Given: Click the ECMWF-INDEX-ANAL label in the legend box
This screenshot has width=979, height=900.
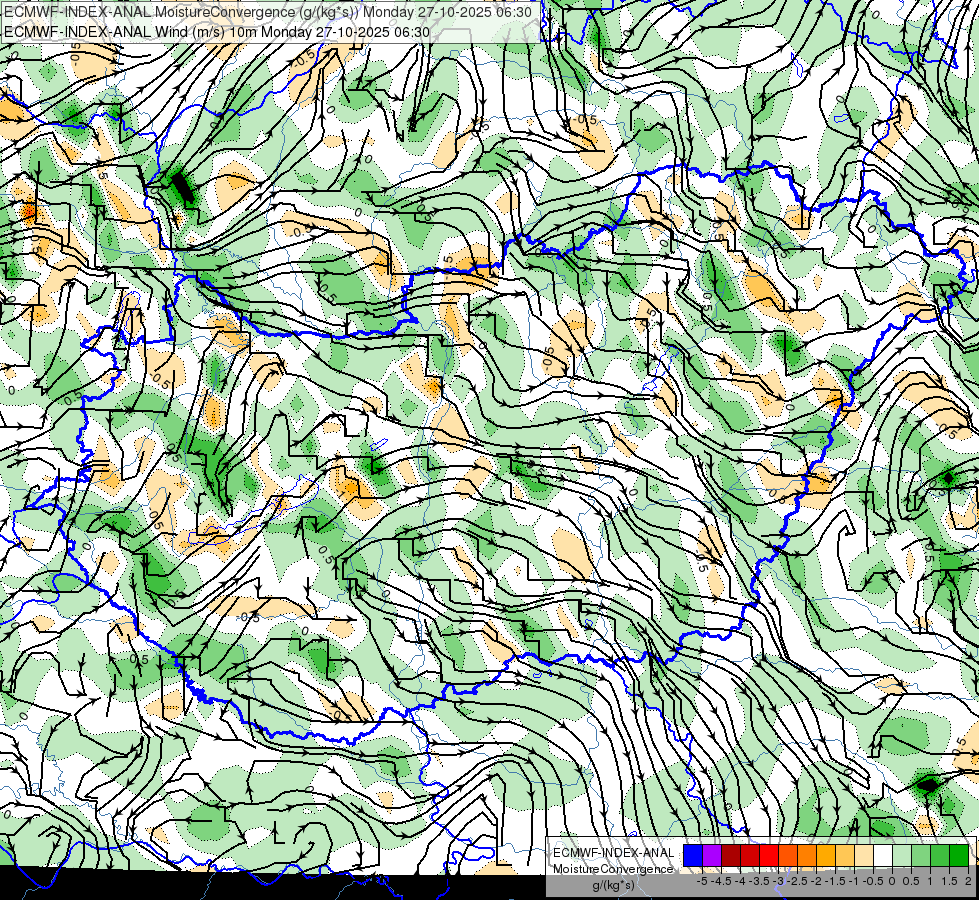Looking at the screenshot, I should pyautogui.click(x=614, y=853).
